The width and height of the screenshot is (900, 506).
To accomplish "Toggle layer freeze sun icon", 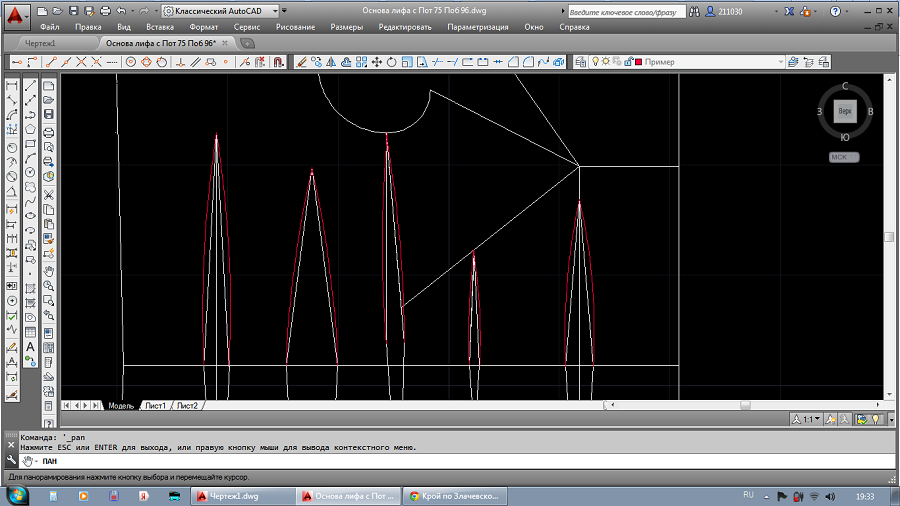I will coord(606,62).
